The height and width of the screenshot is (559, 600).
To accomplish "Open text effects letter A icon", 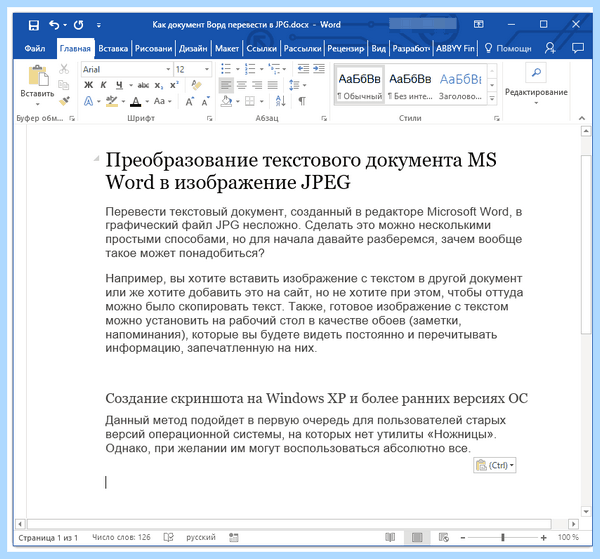I will (x=88, y=101).
